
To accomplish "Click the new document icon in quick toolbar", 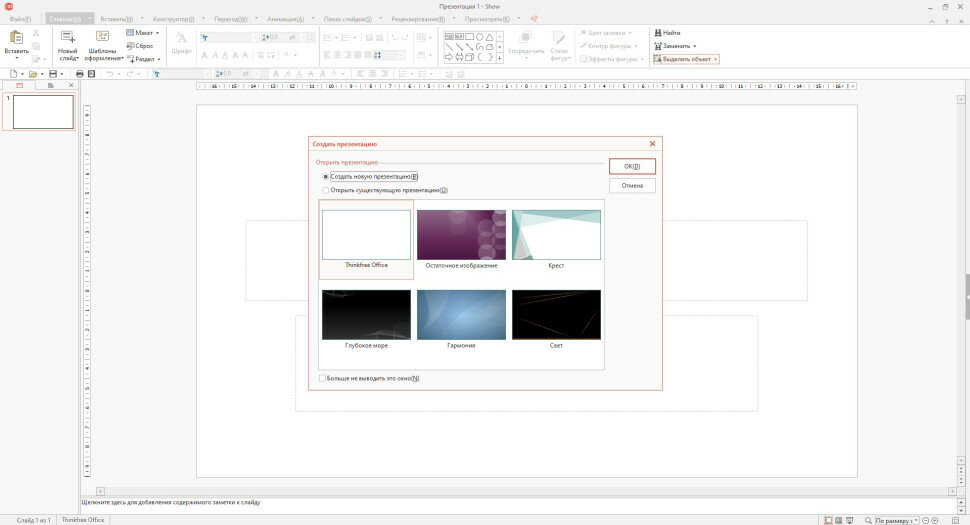I will pos(13,74).
